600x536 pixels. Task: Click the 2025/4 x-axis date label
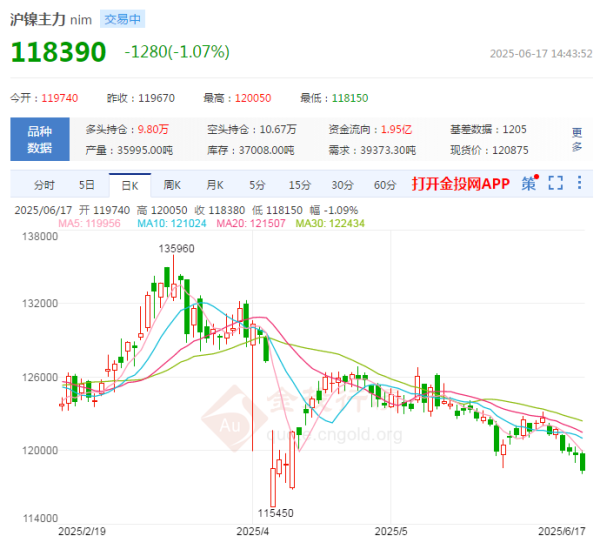(253, 531)
